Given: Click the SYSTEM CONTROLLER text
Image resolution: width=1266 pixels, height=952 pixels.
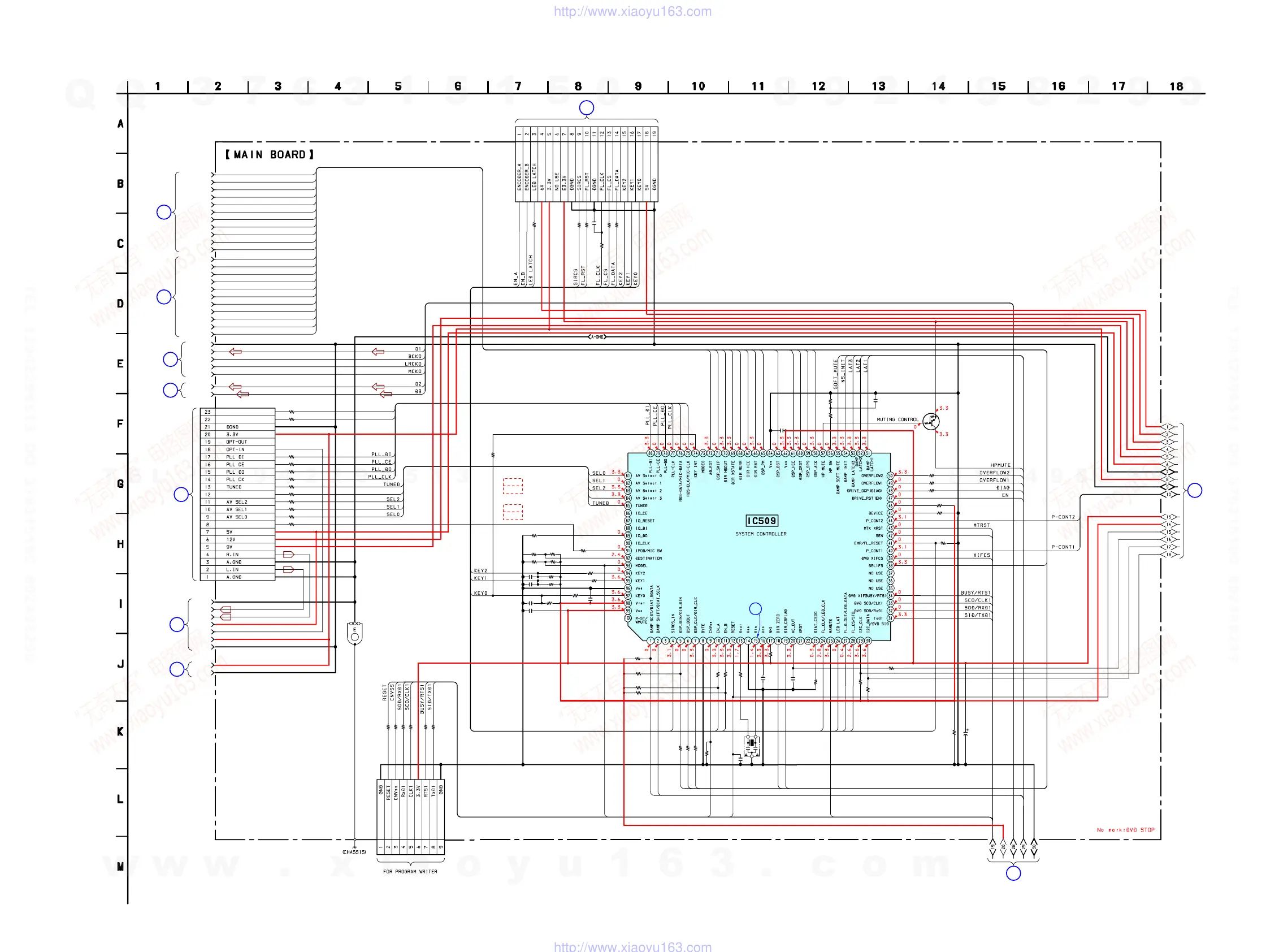Looking at the screenshot, I should coord(761,534).
